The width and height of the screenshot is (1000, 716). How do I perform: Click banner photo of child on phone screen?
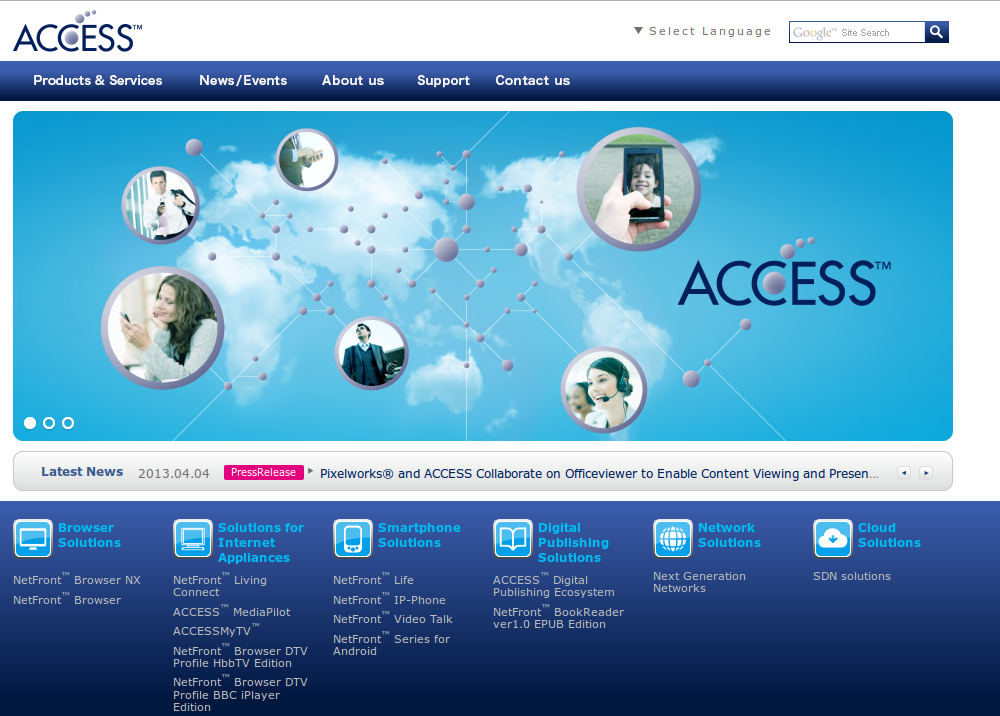[638, 189]
